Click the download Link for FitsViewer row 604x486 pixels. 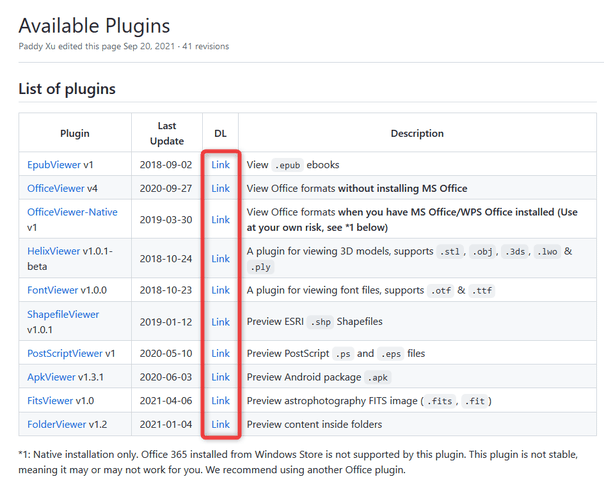tap(220, 401)
